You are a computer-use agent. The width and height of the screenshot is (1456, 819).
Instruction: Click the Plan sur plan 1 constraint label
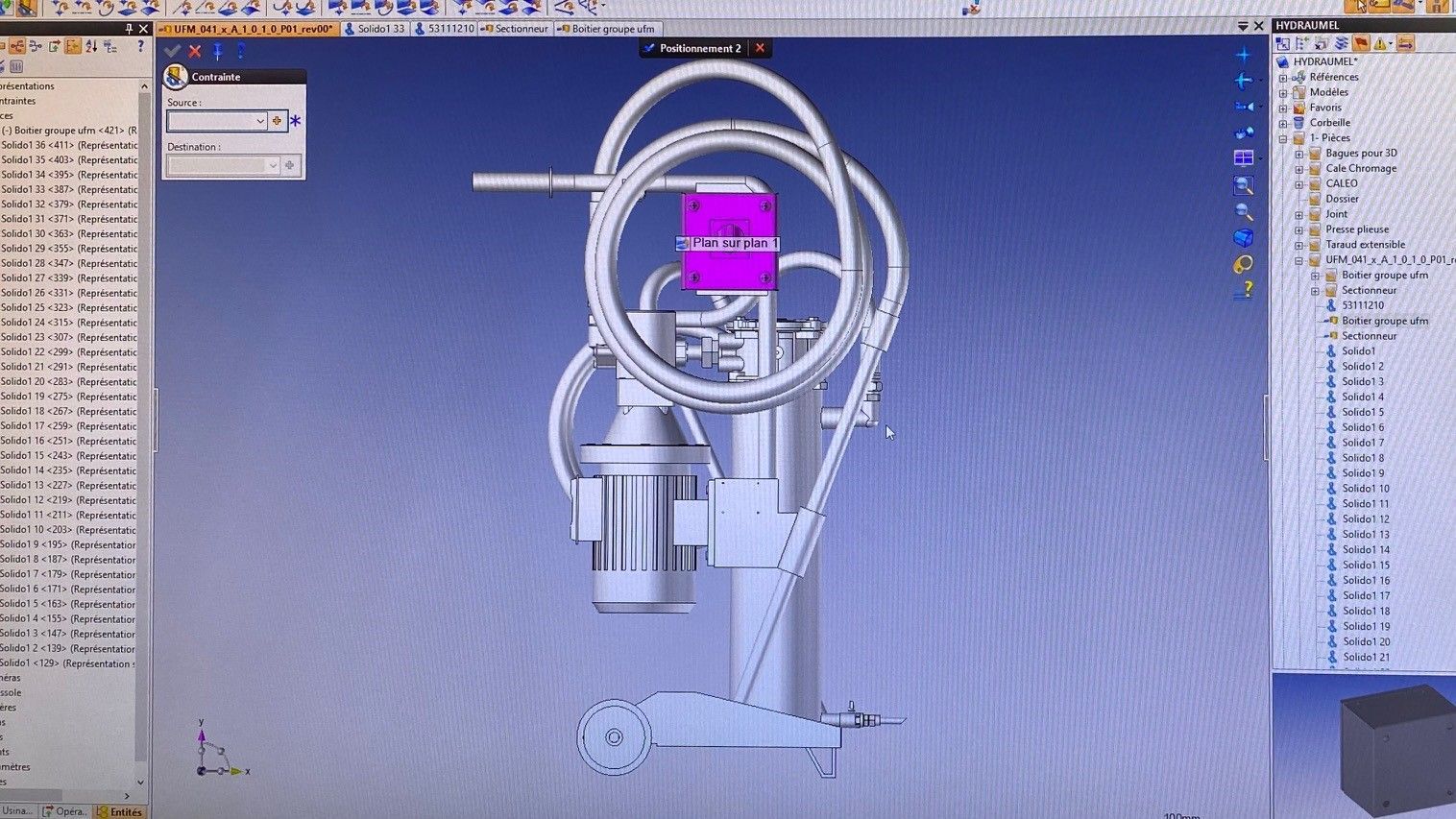pos(728,244)
